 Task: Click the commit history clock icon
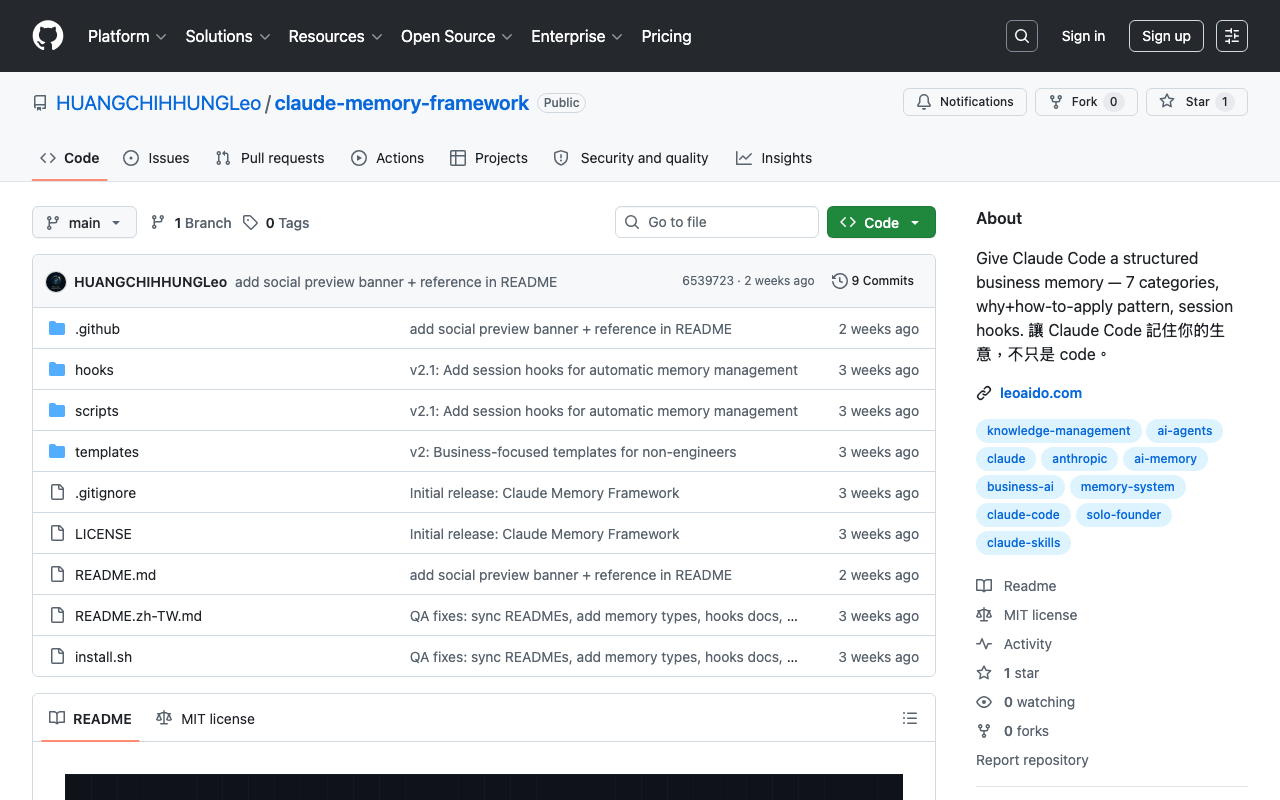point(839,281)
